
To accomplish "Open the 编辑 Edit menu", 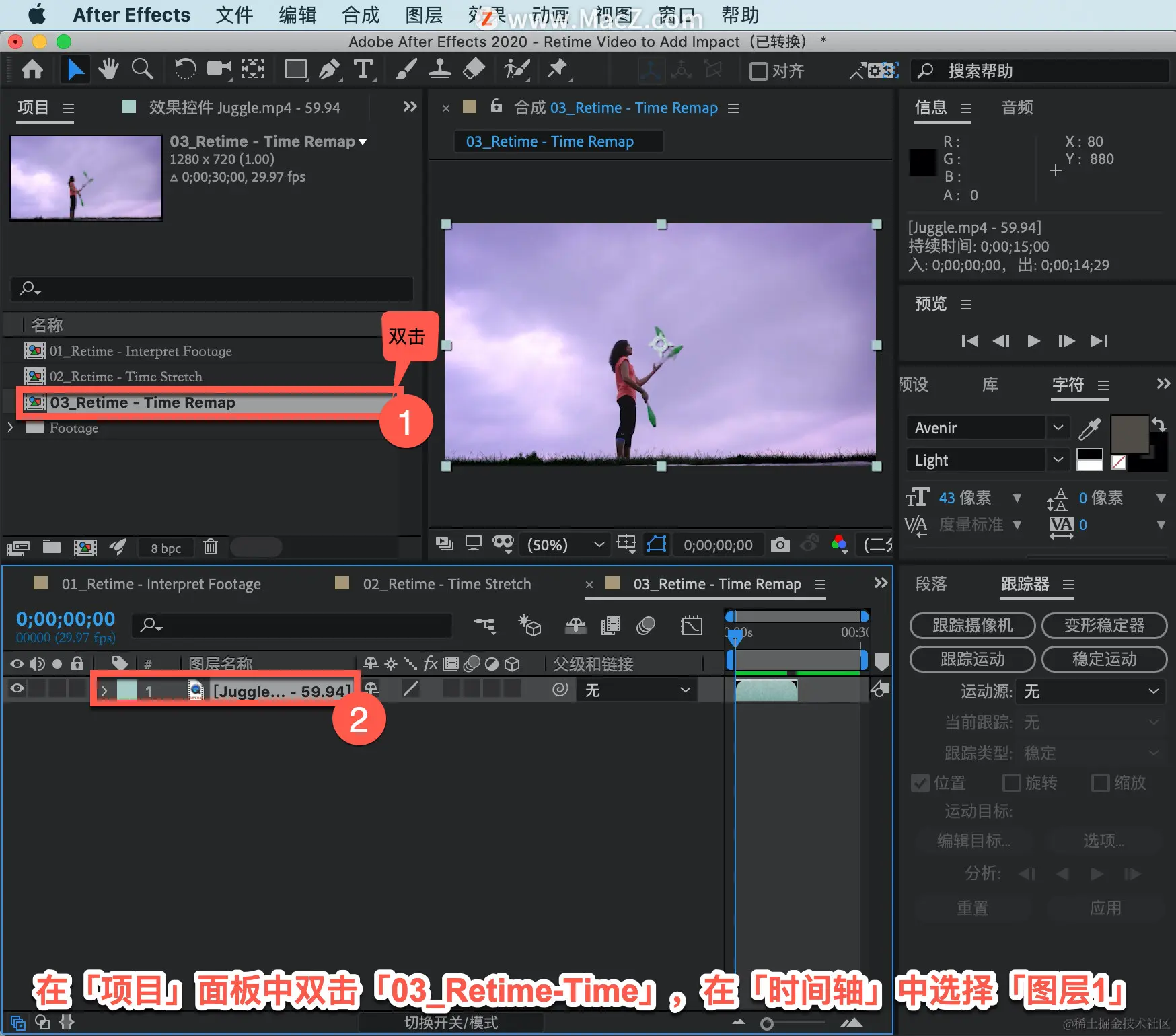I will click(297, 15).
